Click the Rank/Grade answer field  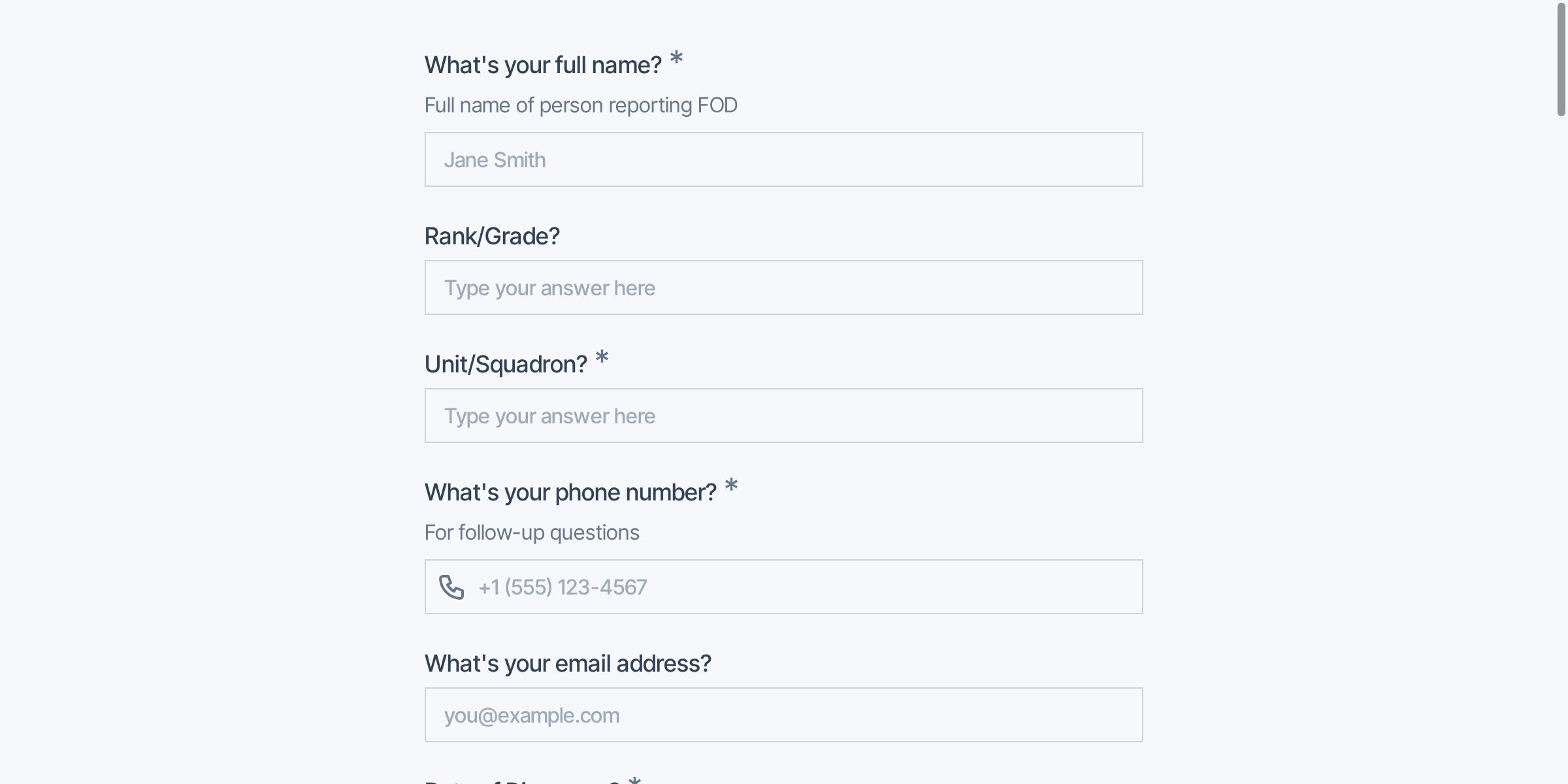click(783, 287)
